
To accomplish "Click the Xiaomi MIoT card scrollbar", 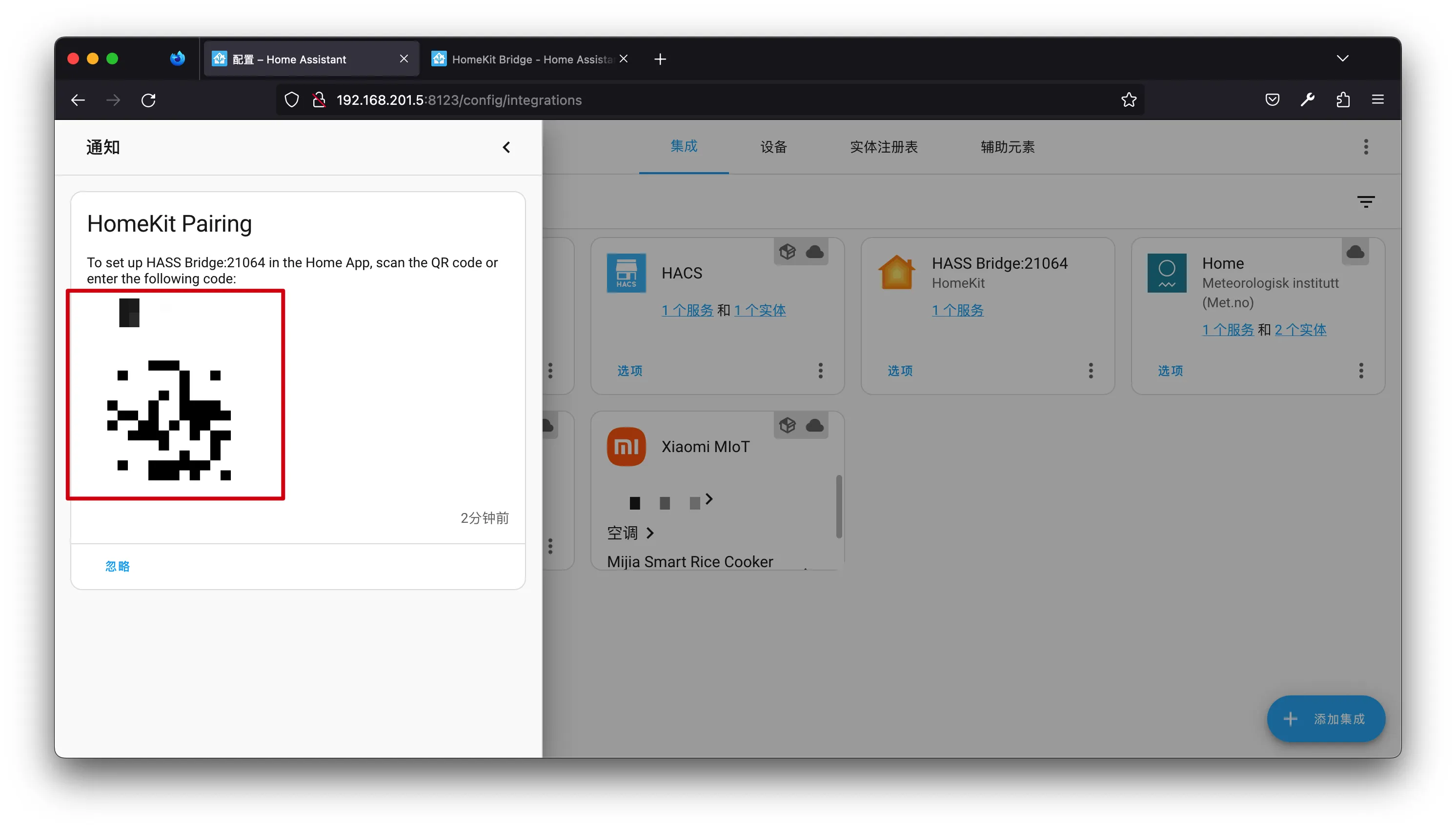I will 838,506.
